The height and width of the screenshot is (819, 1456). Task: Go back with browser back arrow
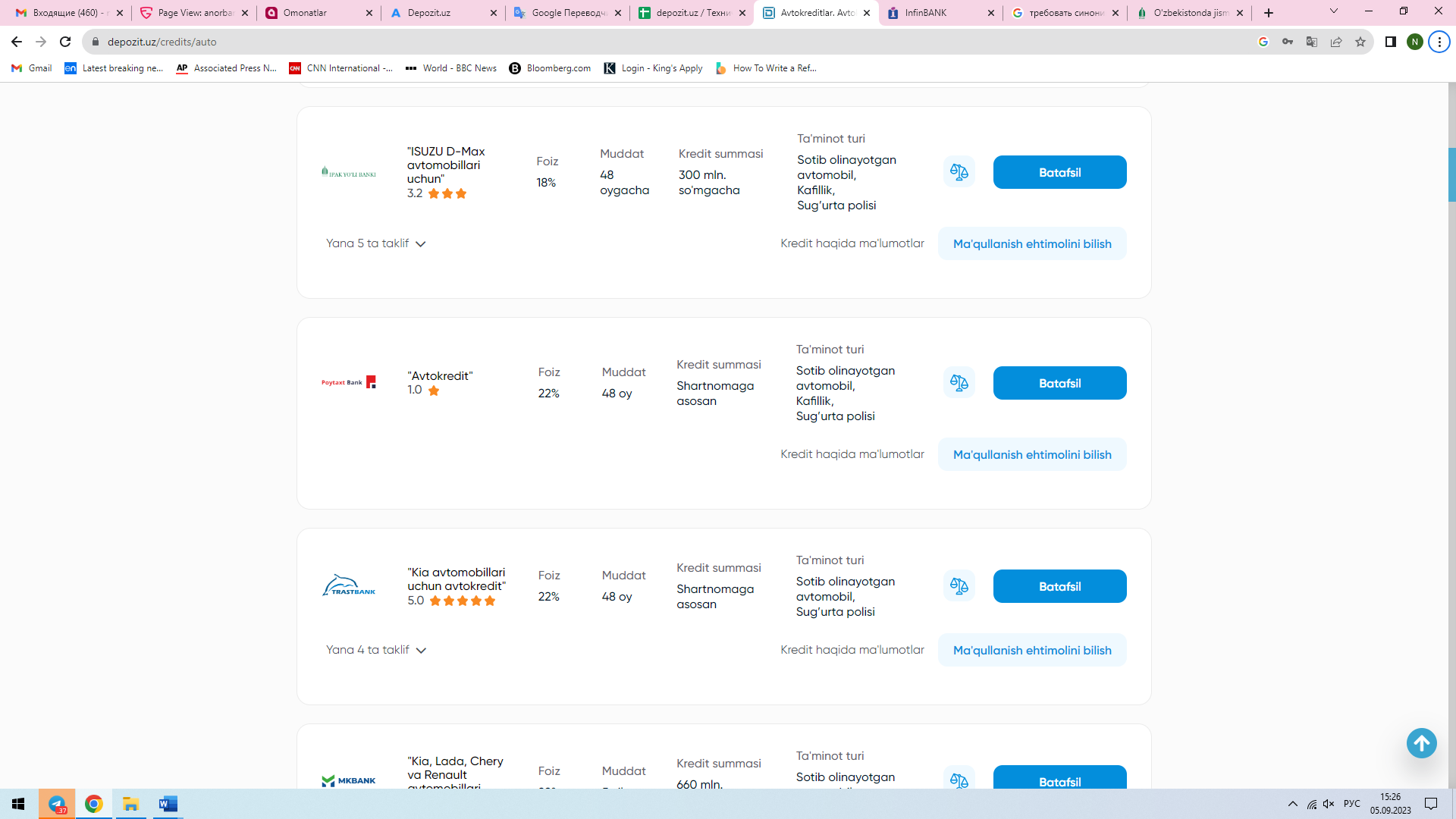[17, 42]
